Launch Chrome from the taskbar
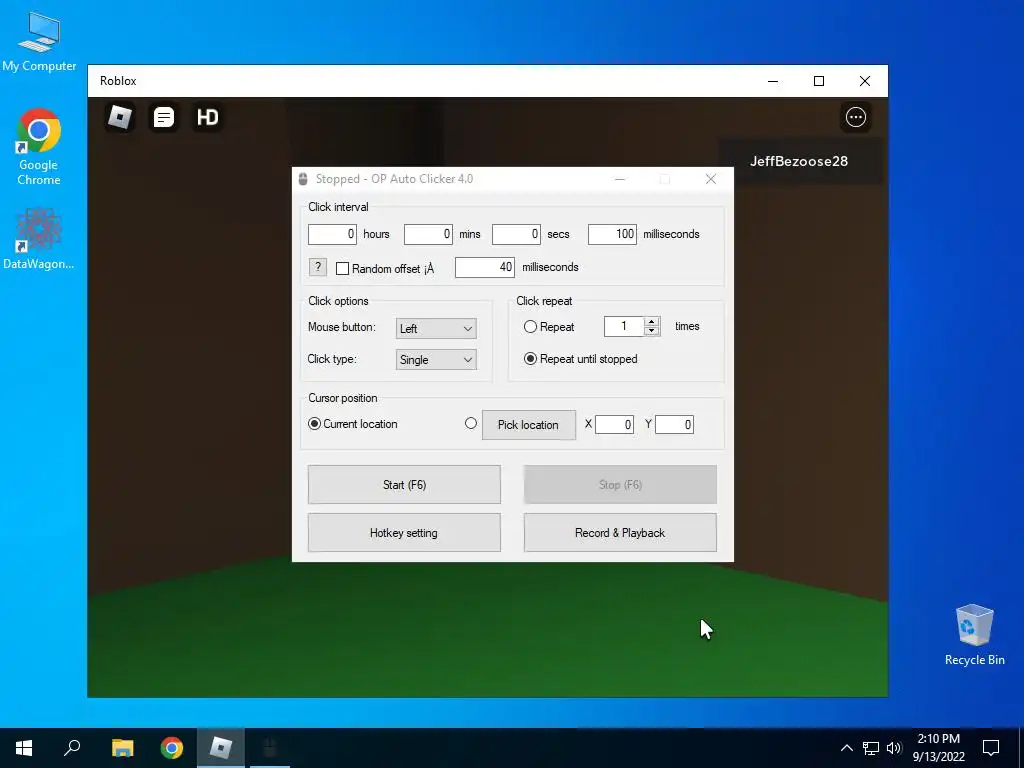 (x=172, y=748)
